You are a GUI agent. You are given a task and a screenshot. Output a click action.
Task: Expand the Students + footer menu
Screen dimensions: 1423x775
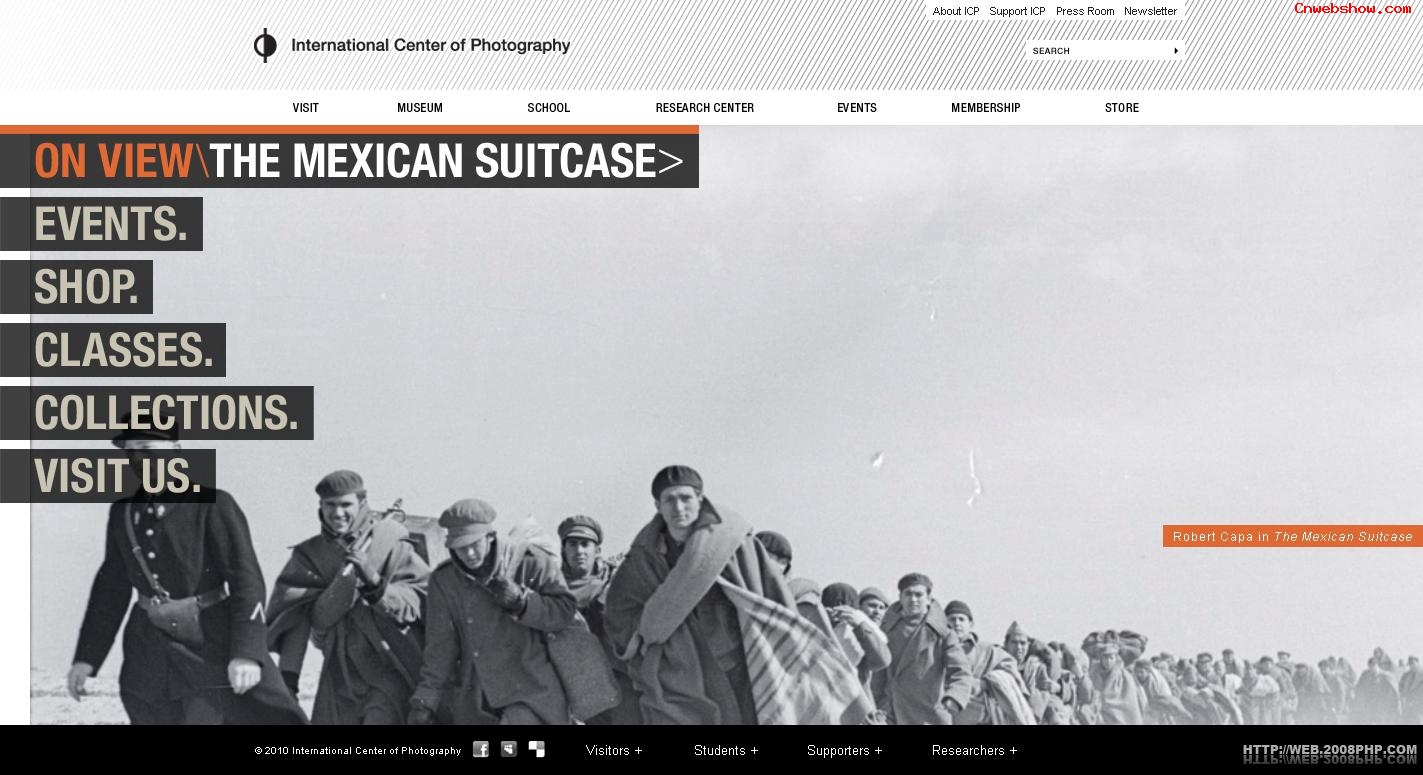coord(726,750)
